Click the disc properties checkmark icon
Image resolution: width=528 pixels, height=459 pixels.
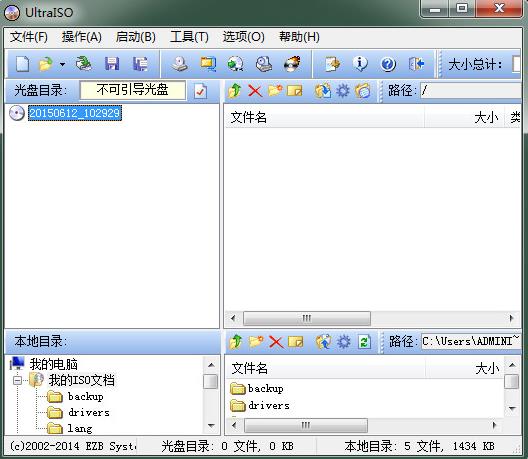click(x=200, y=91)
